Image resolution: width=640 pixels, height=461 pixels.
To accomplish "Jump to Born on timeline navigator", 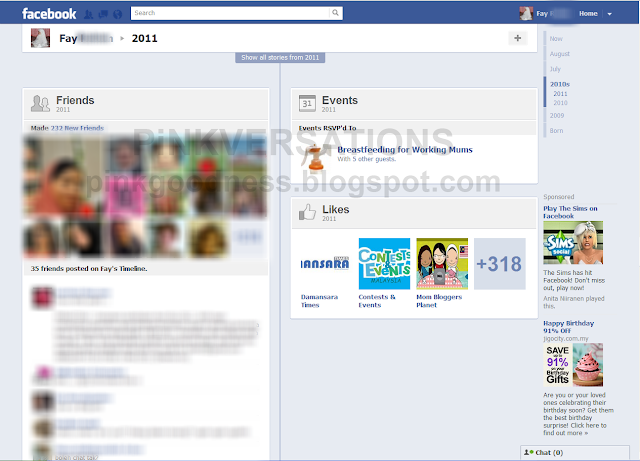I will [x=556, y=131].
